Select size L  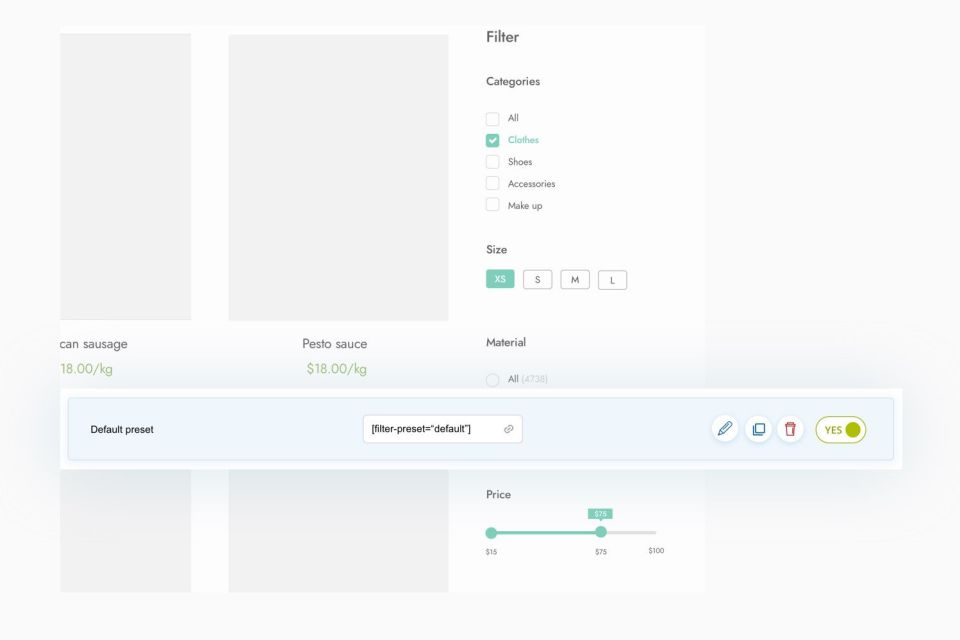pos(612,280)
